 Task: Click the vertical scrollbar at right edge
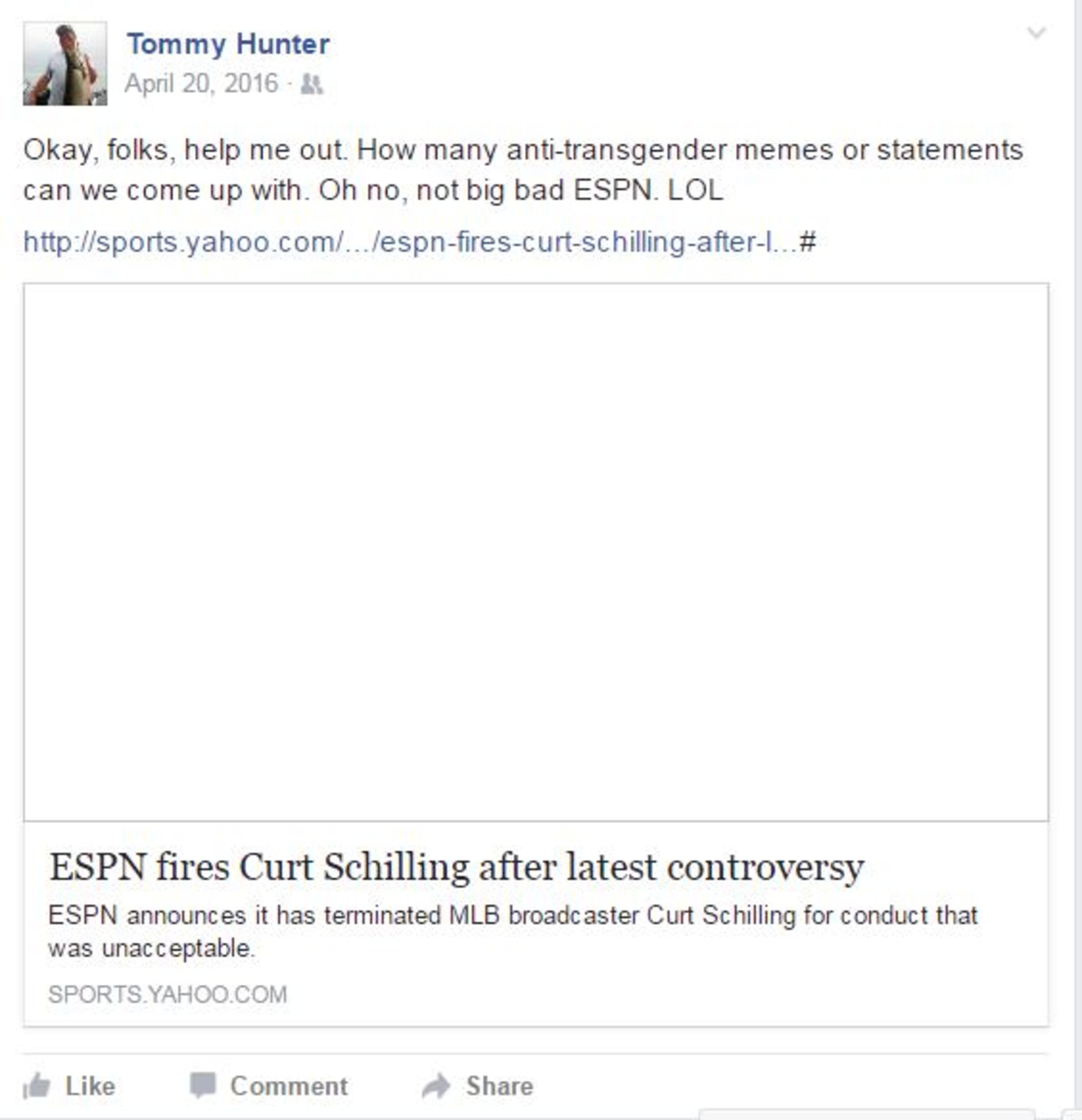tap(1078, 560)
